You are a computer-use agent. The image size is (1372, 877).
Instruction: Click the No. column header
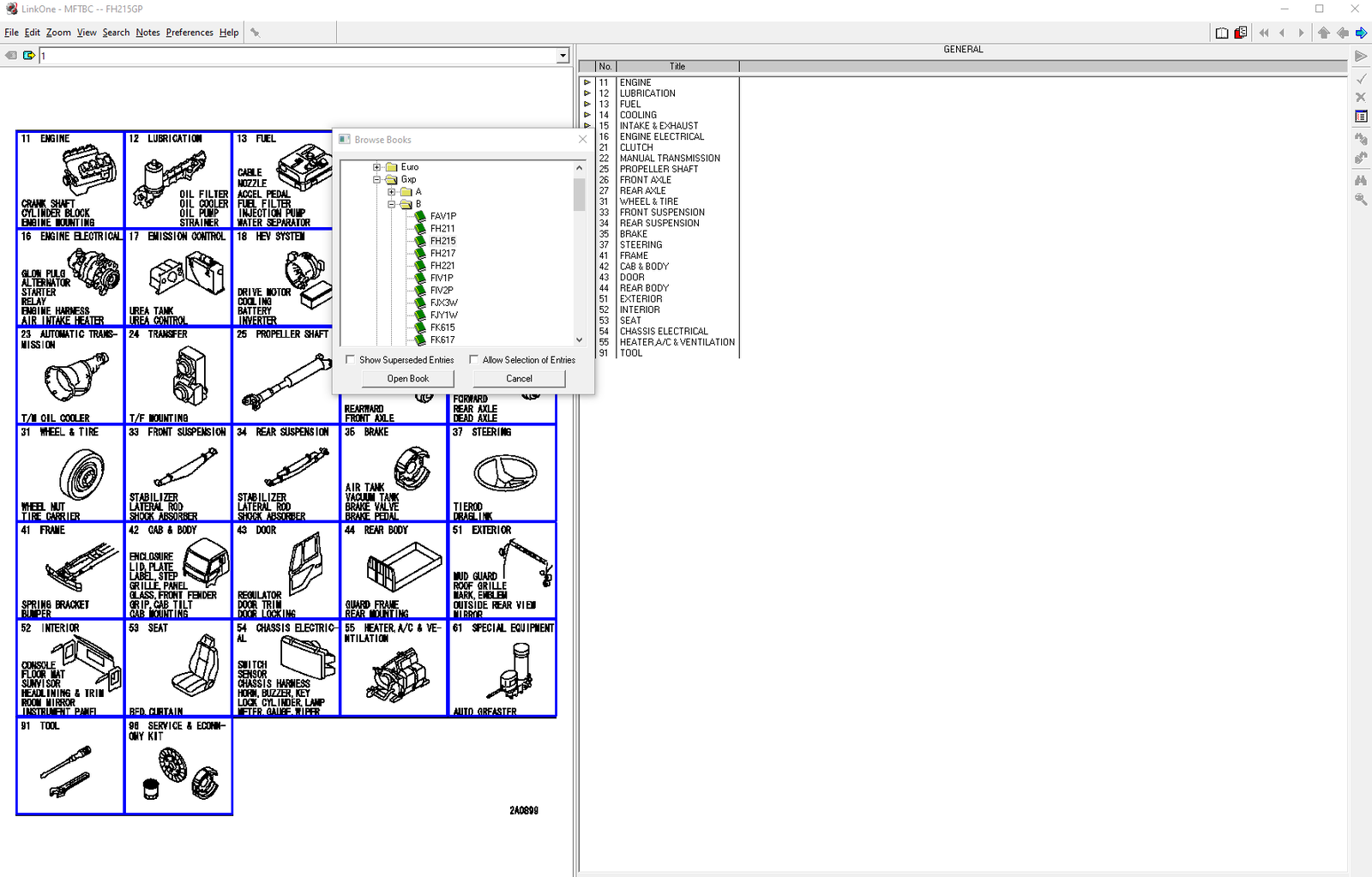tap(605, 66)
